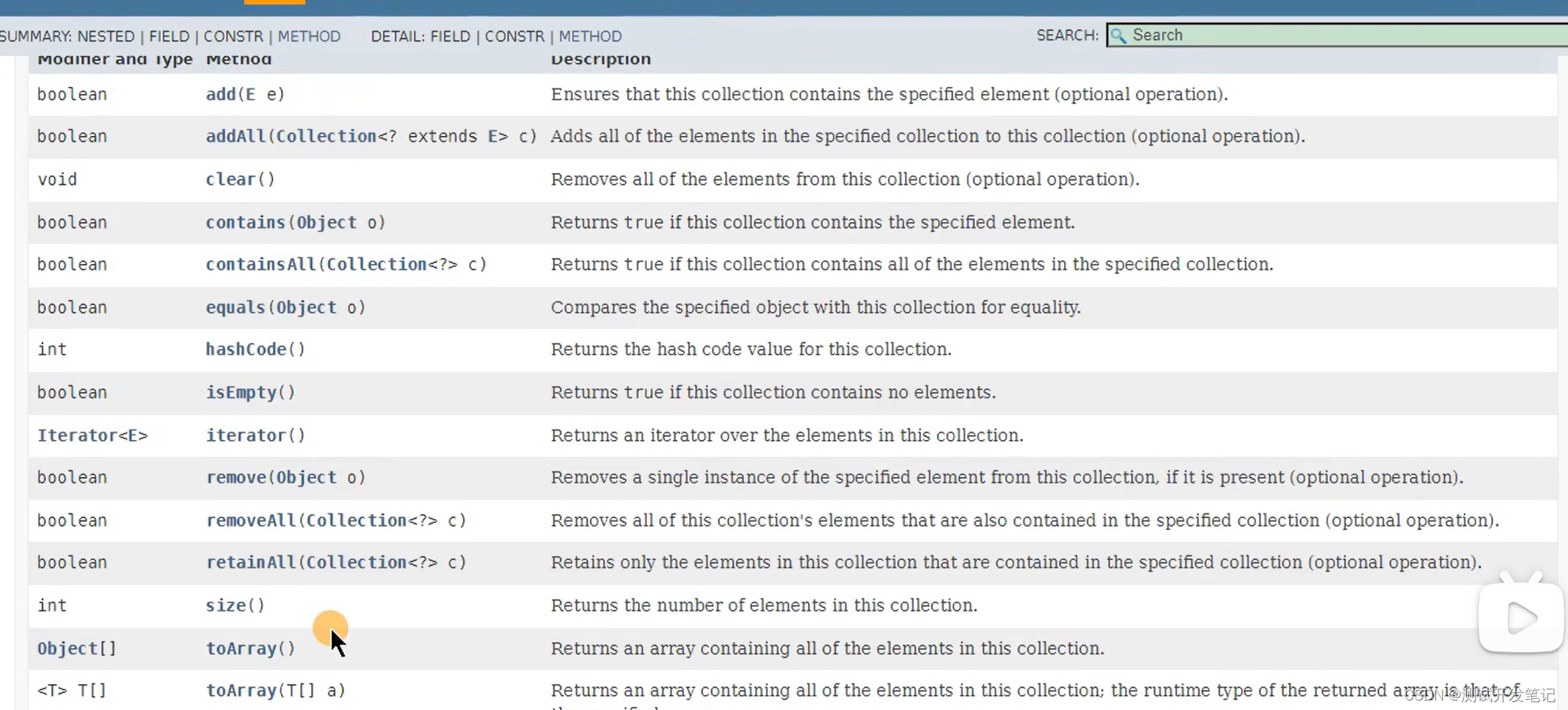Open the equals(Object o) method link

[235, 307]
